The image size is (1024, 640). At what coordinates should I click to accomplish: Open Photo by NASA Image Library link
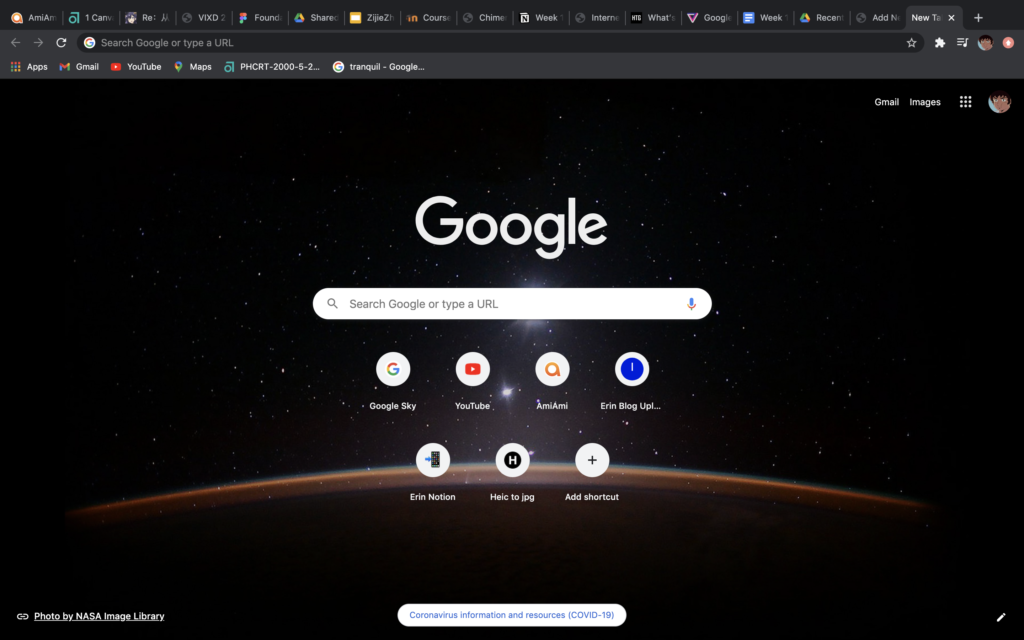coord(99,616)
